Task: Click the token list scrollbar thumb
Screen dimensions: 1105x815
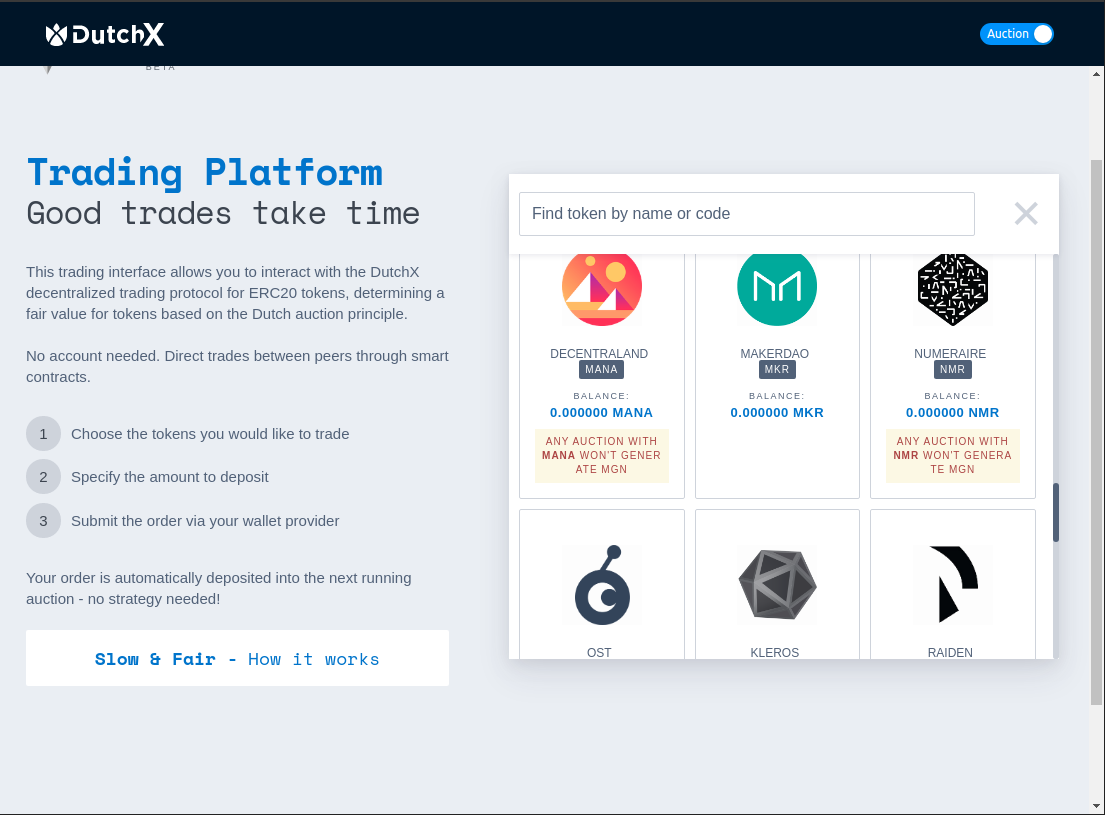Action: 1056,513
